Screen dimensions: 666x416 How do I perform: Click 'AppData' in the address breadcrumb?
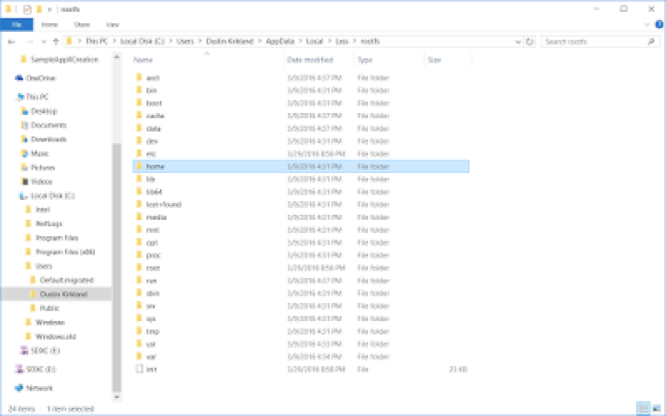tap(280, 41)
